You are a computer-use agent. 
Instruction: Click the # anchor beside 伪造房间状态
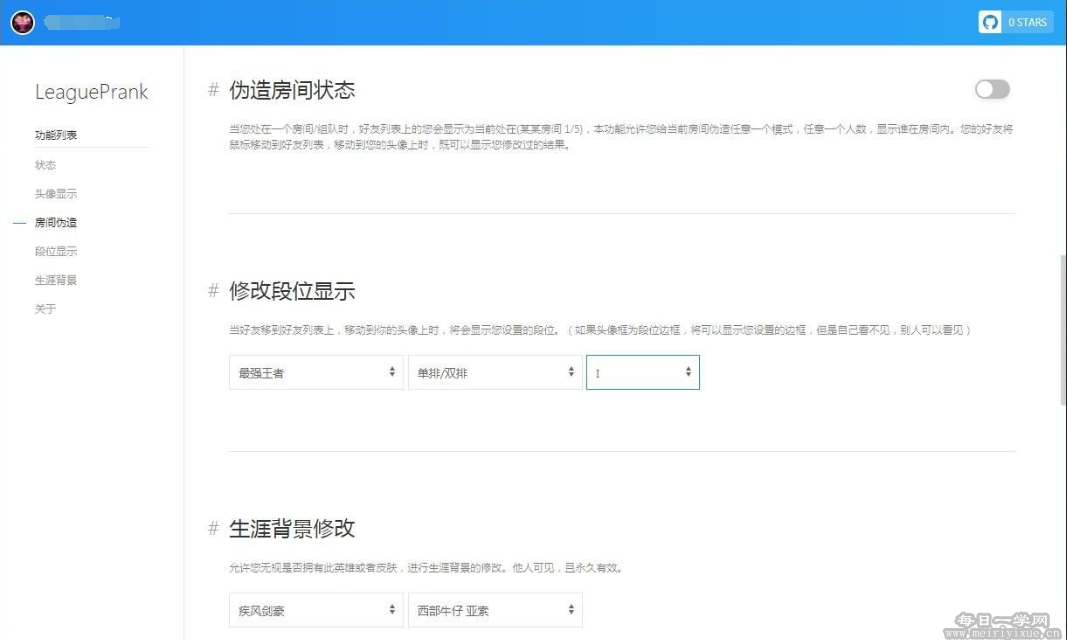[213, 90]
